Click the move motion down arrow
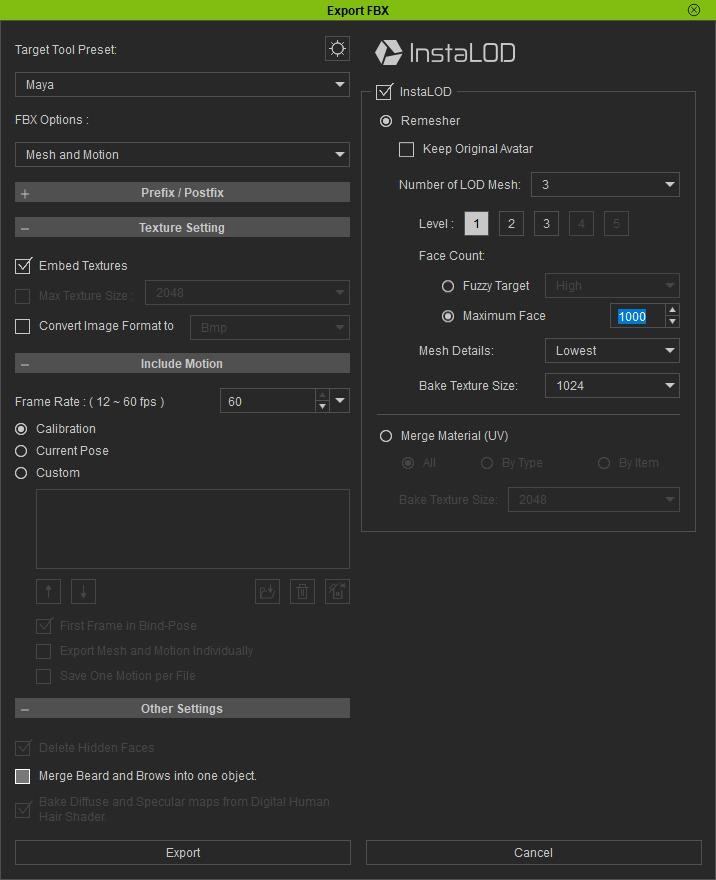This screenshot has height=880, width=716. pos(83,592)
